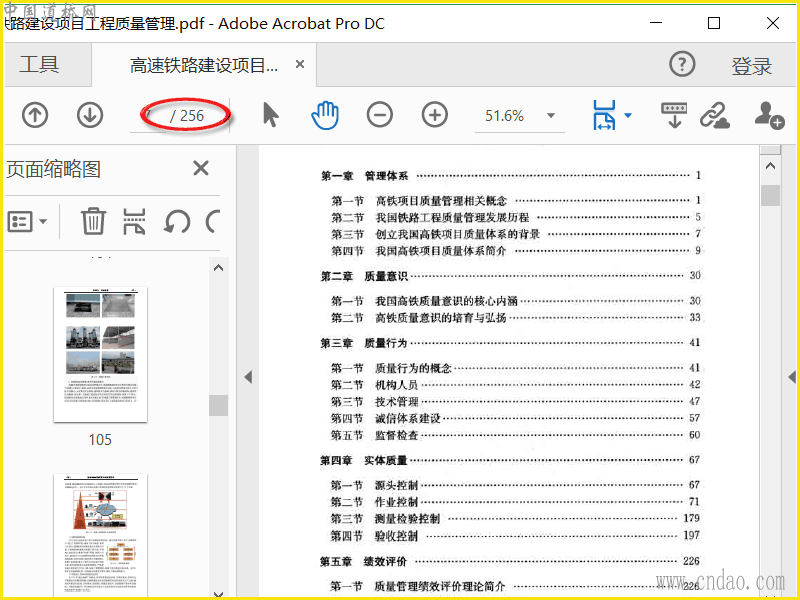Click 我国铁路工程质量管理发展历程 entry
Viewport: 800px width, 600px height.
tap(517, 217)
